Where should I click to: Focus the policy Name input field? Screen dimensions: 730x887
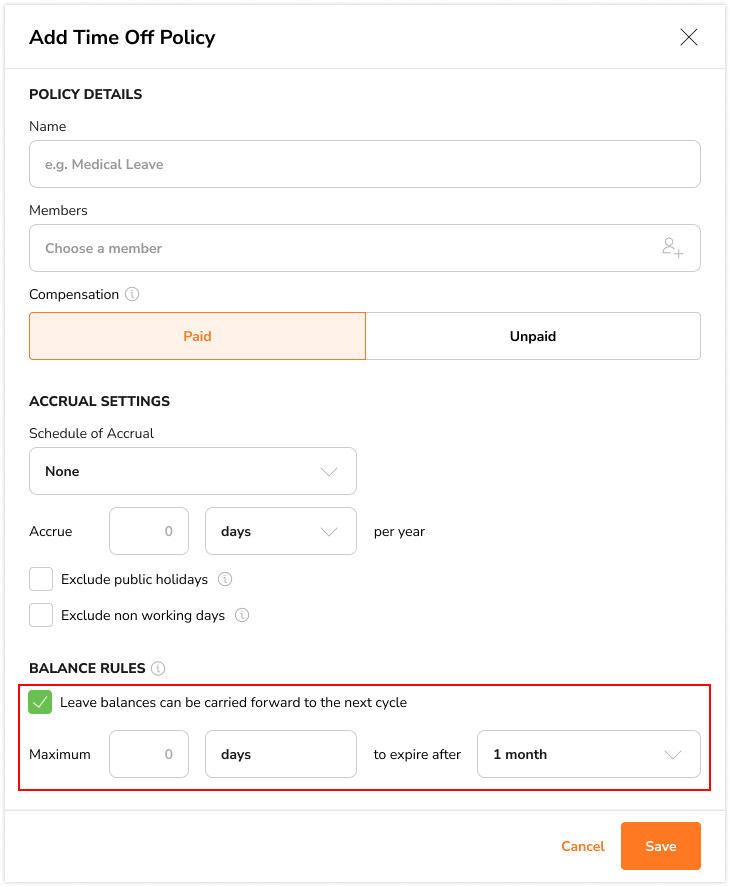tap(365, 164)
